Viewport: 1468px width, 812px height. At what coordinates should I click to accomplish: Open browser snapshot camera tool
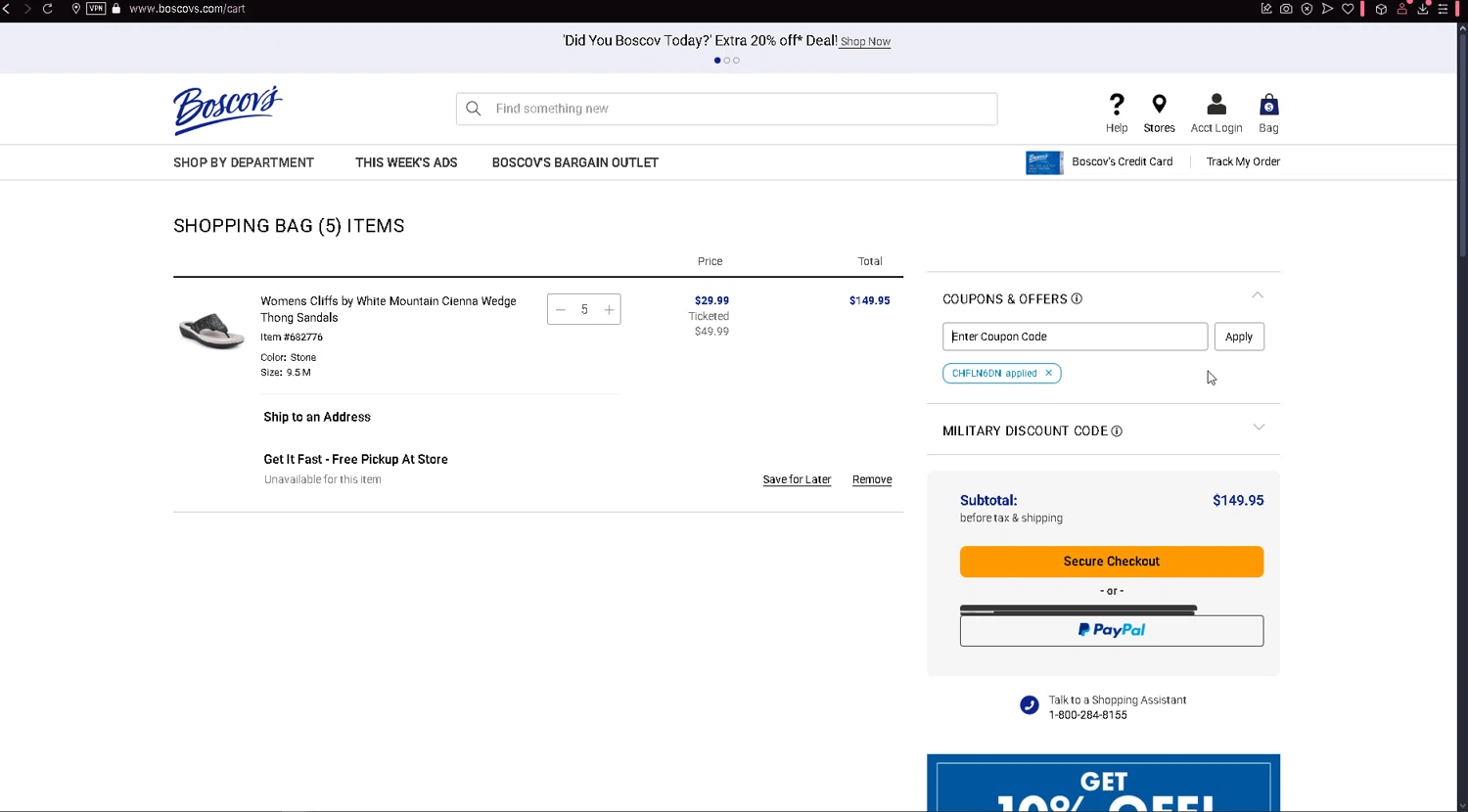tap(1286, 9)
